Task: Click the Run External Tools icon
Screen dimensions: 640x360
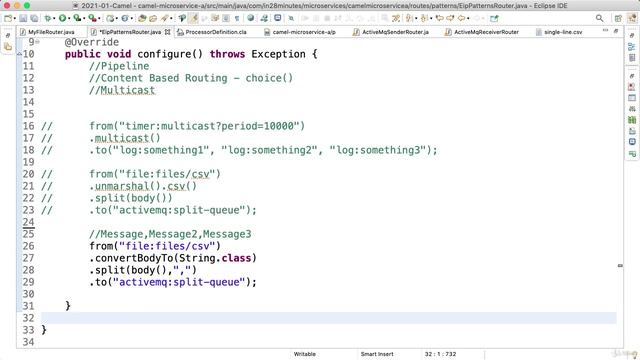Action: point(93,18)
